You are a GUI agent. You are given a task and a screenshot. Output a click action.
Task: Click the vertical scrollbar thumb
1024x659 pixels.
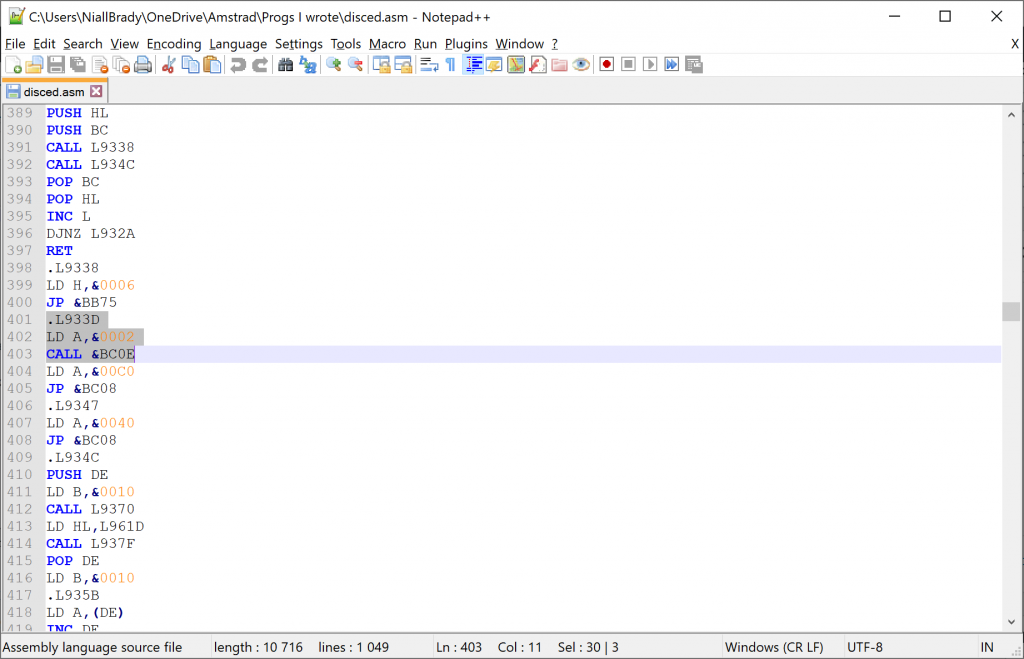click(1011, 312)
